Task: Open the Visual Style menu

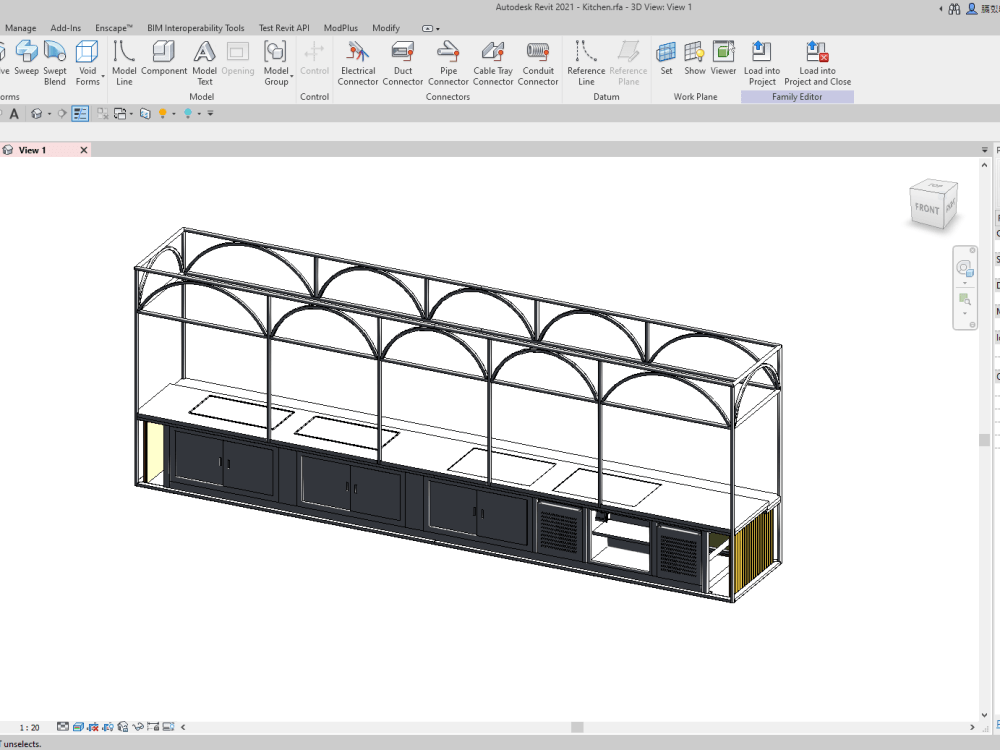Action: [76, 727]
